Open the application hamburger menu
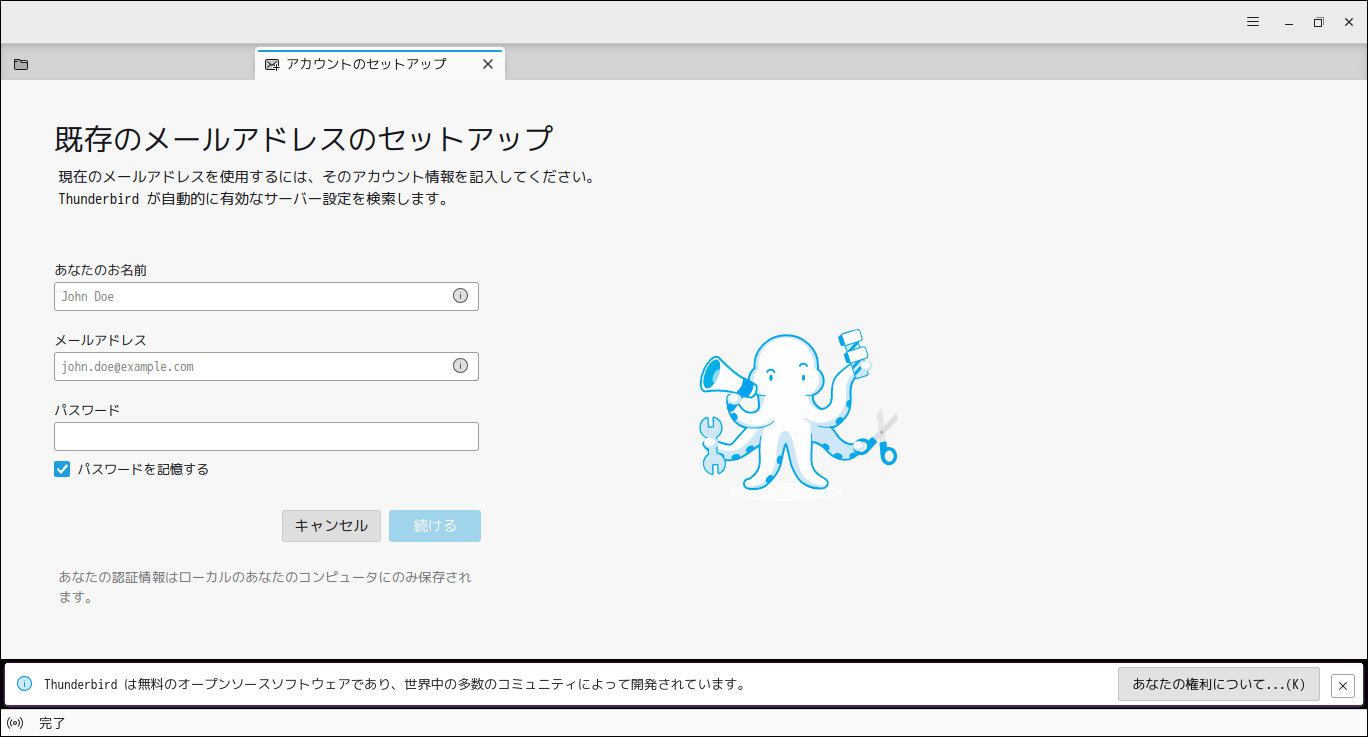Screen dimensions: 1368x737 1252,21
